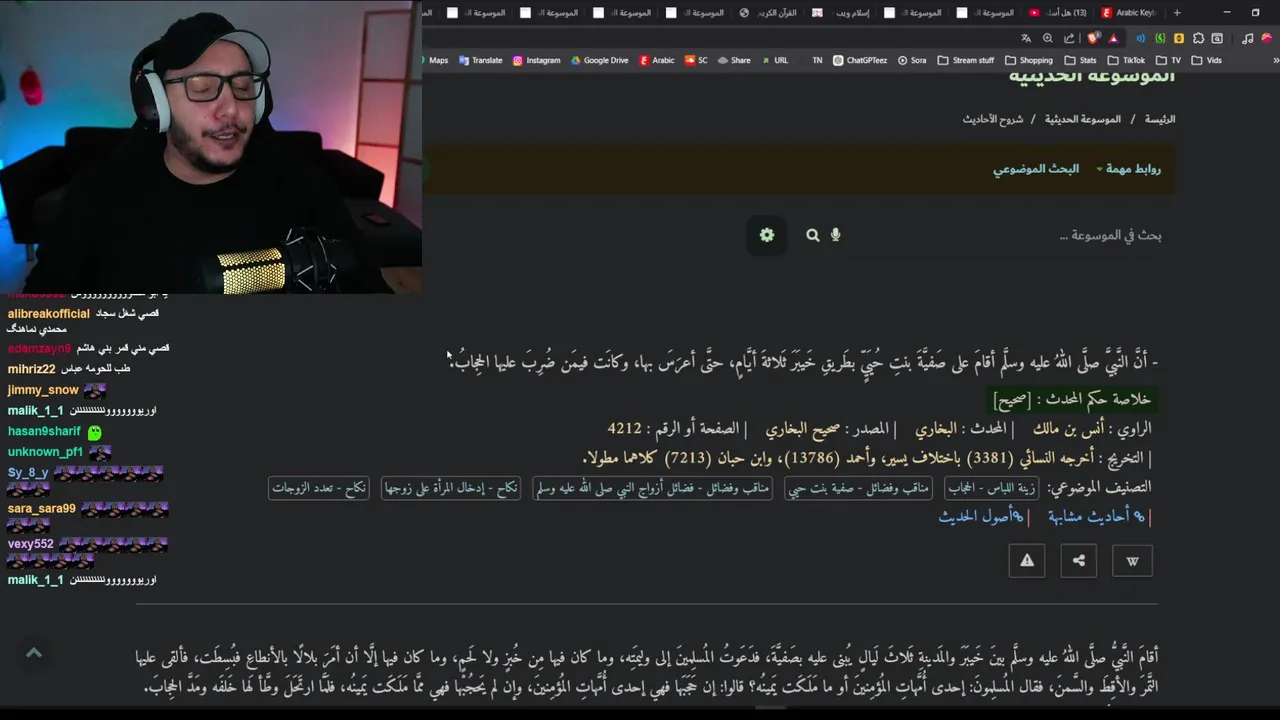Click the warning report icon under hadith
This screenshot has height=720, width=1280.
1027,560
